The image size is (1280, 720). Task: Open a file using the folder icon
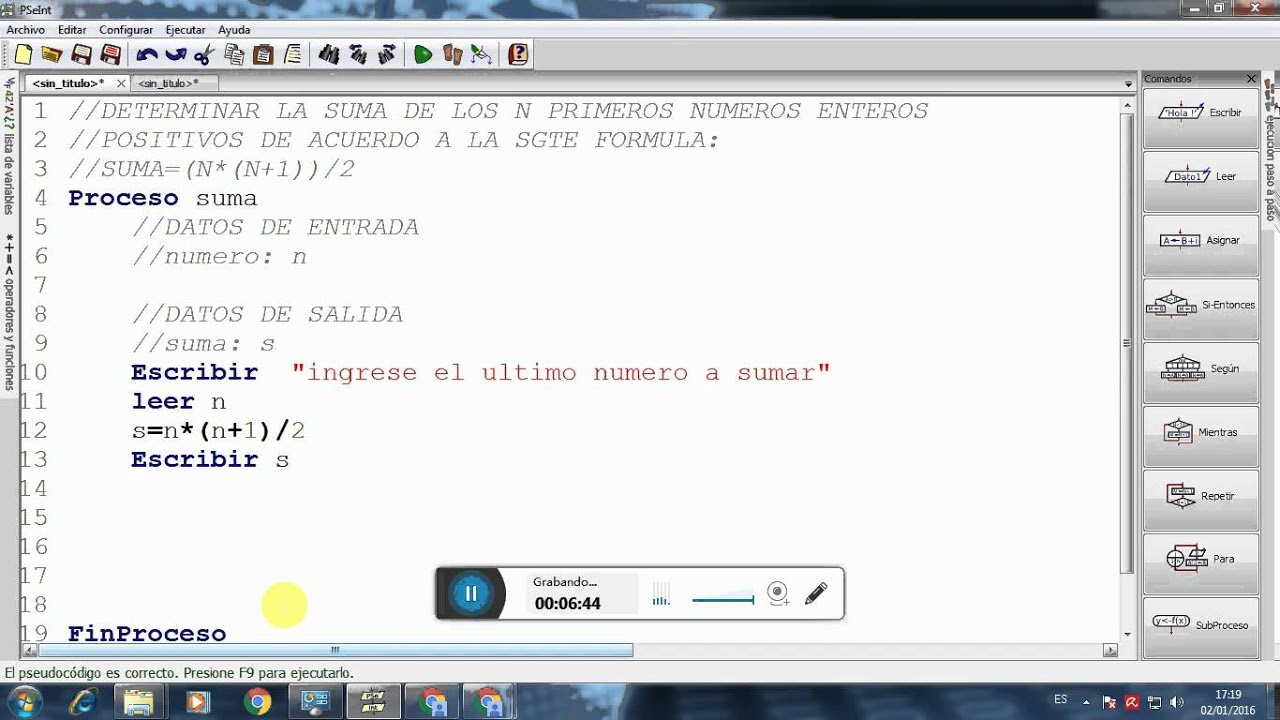point(52,54)
